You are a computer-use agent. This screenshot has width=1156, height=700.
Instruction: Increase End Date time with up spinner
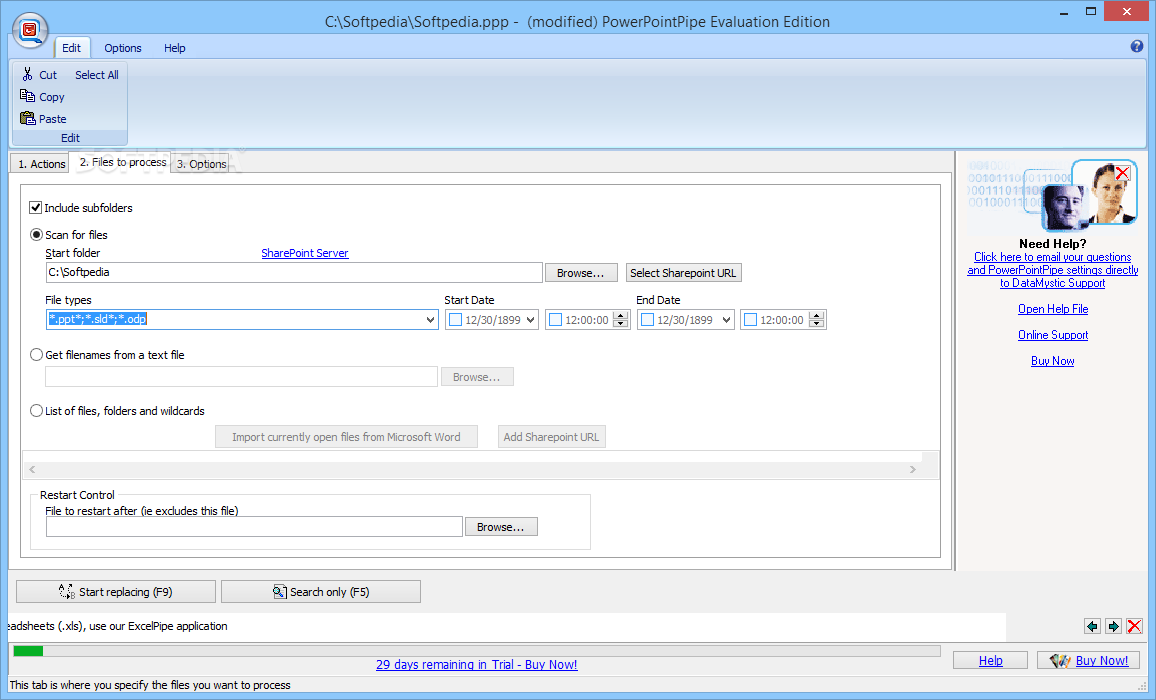click(817, 316)
